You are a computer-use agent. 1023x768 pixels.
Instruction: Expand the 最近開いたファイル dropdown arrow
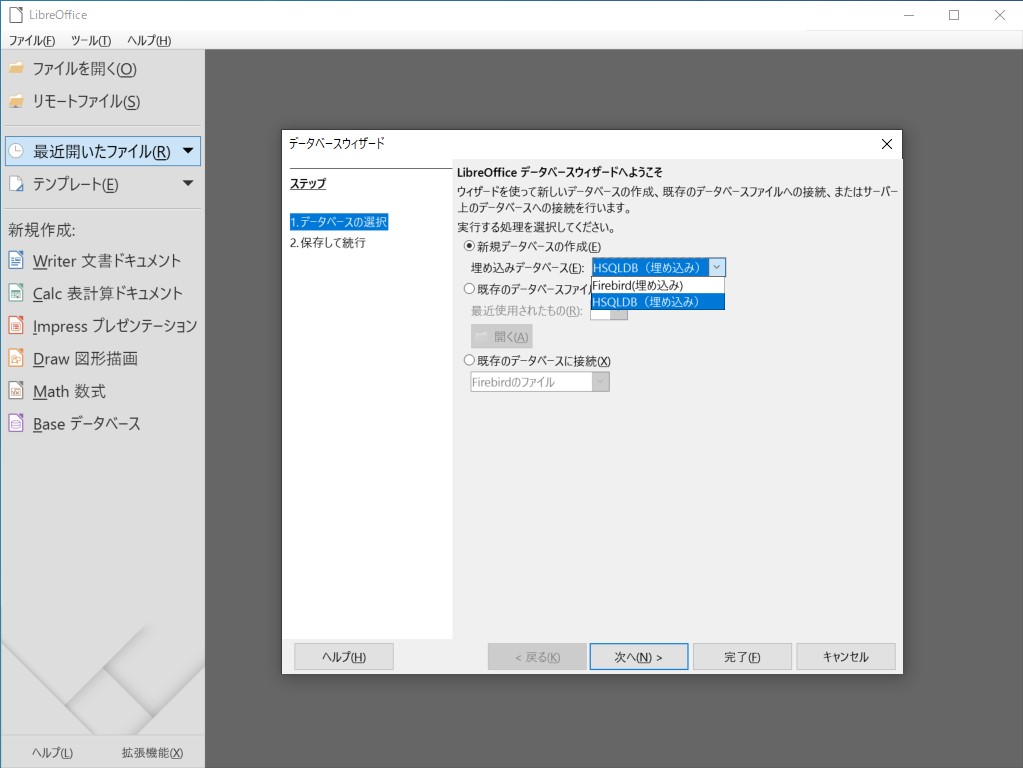coord(190,150)
